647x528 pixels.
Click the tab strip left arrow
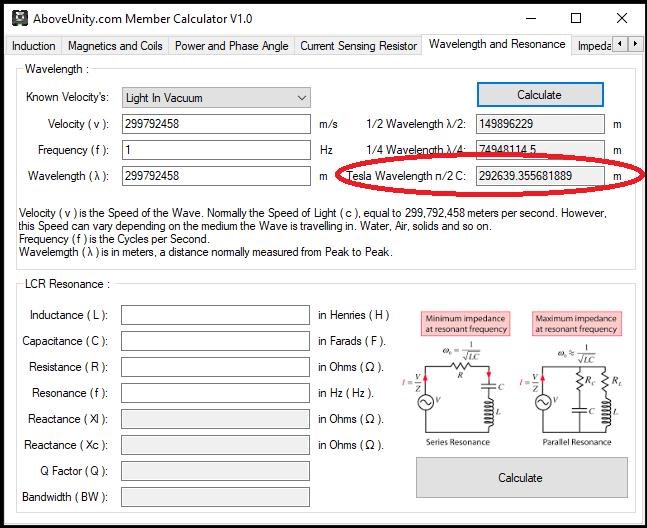(619, 43)
